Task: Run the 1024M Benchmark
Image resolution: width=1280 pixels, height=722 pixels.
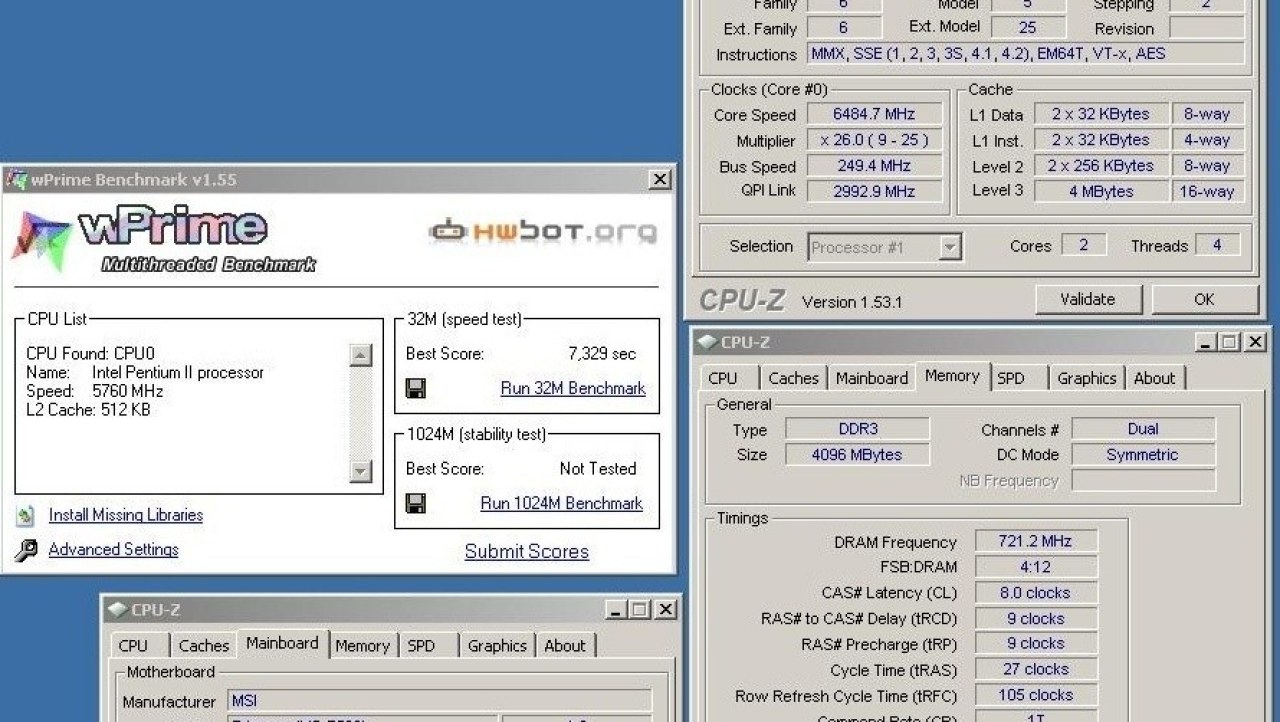Action: coord(561,503)
